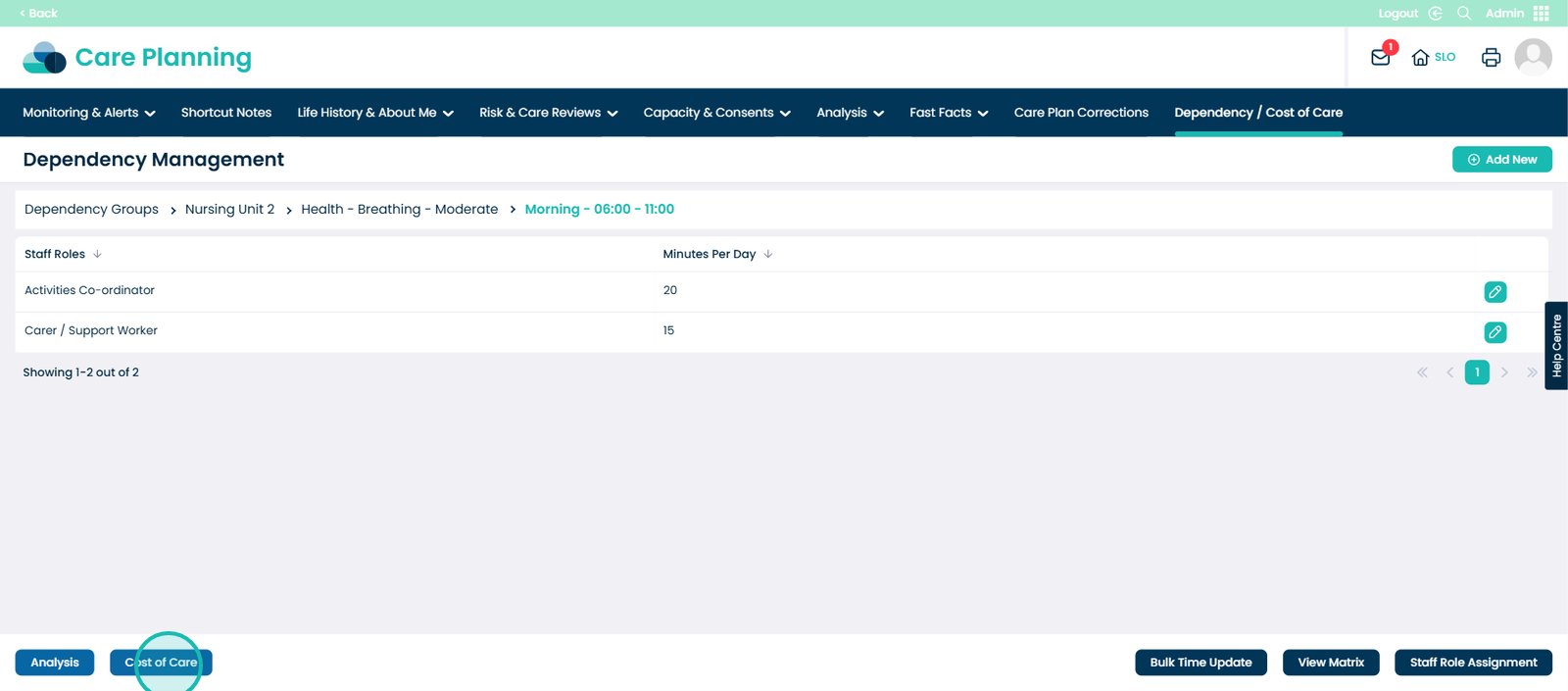Open the Help Centre side tab
The height and width of the screenshot is (691, 1568).
pyautogui.click(x=1556, y=346)
